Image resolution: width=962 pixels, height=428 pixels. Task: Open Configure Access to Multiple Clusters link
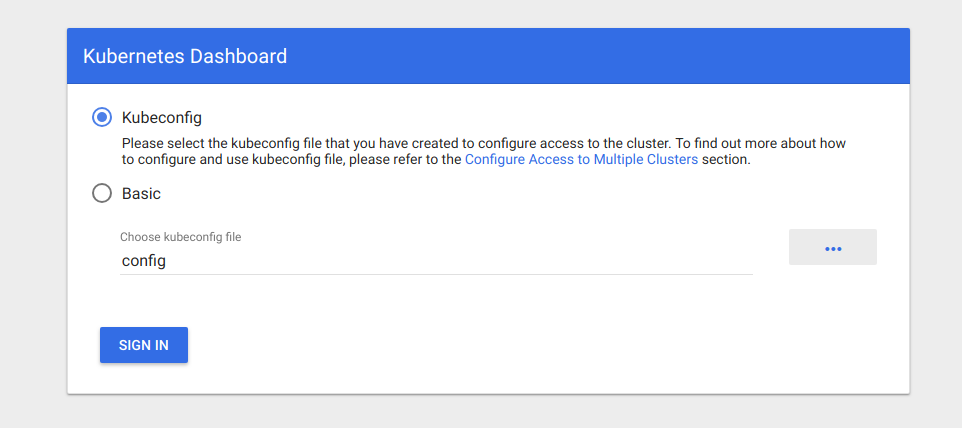[582, 160]
